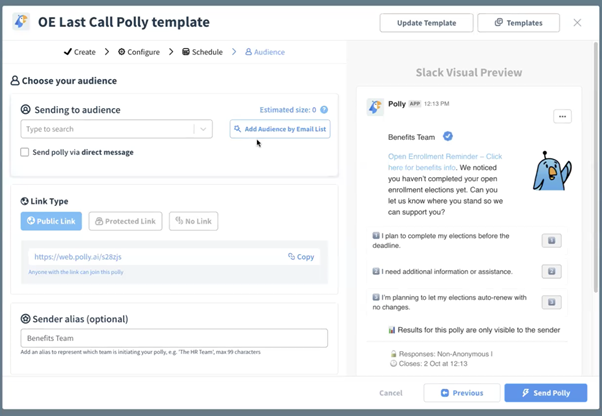This screenshot has height=416, width=602.
Task: Select the Public Link type
Action: [51, 221]
